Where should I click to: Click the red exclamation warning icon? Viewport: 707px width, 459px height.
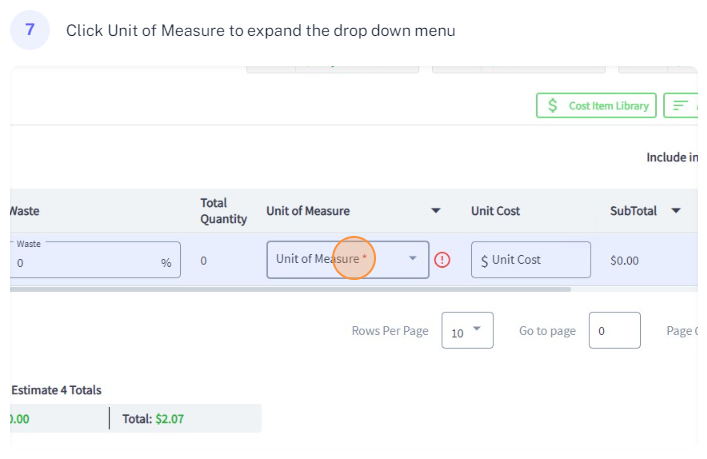(442, 260)
